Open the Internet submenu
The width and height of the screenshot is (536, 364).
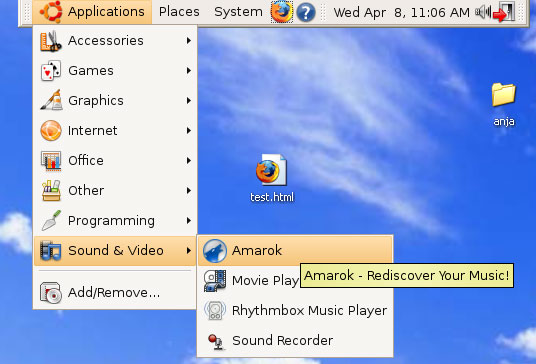(x=115, y=131)
